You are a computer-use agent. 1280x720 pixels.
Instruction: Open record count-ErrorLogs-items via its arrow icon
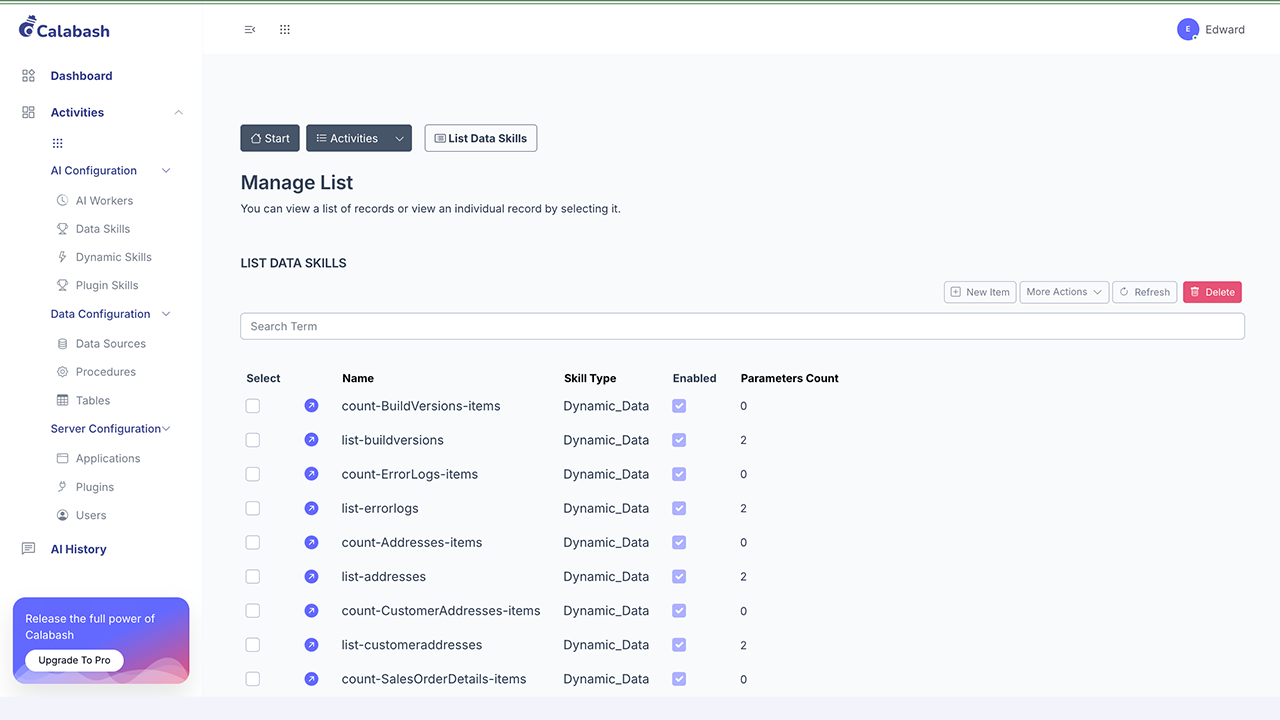(x=311, y=474)
